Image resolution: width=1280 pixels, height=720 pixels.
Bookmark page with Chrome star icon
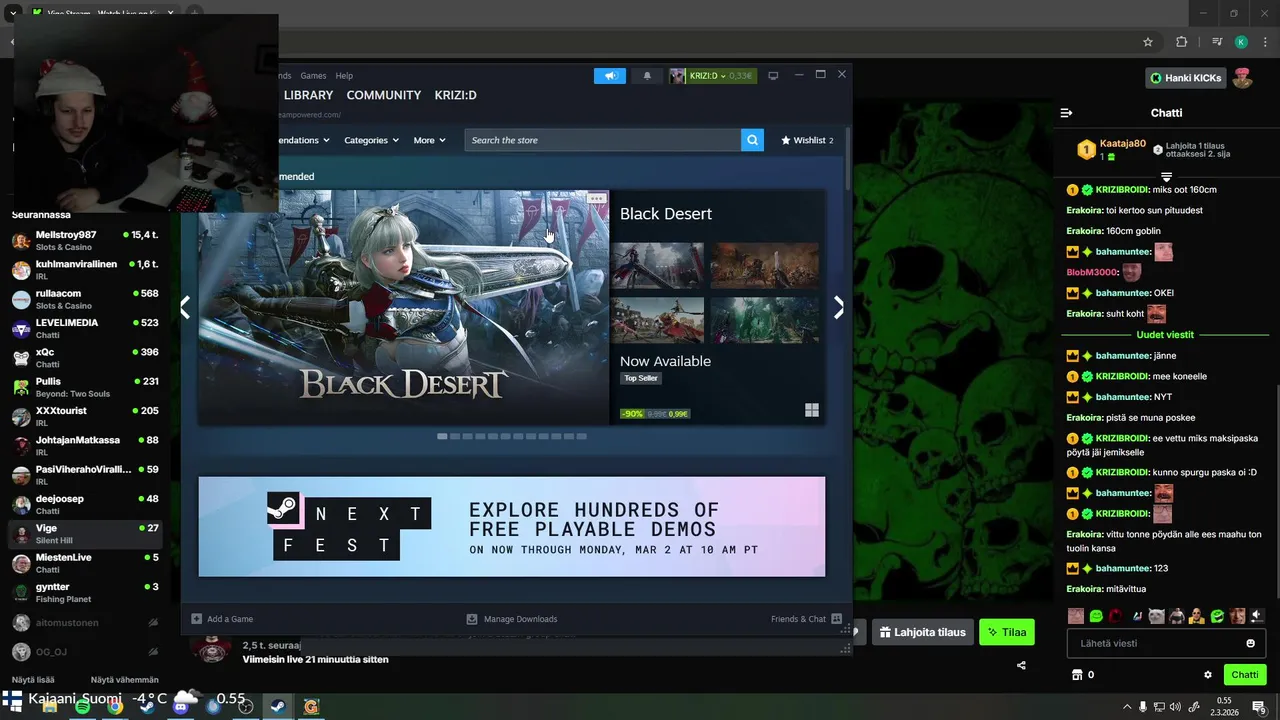[1148, 42]
